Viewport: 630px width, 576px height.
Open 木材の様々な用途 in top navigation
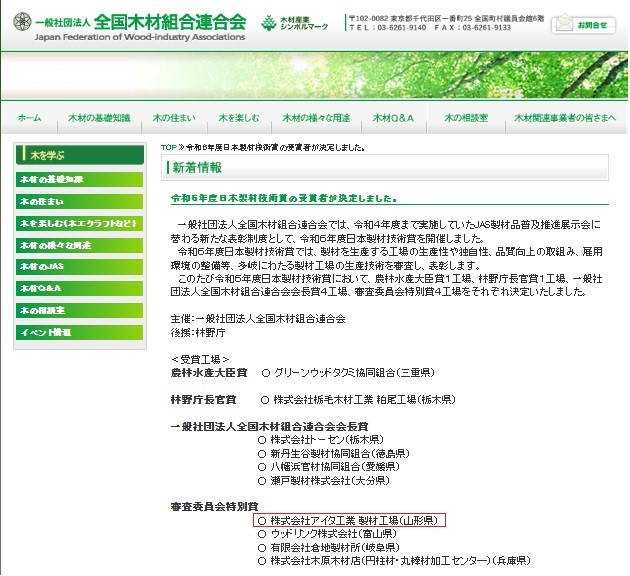(316, 118)
